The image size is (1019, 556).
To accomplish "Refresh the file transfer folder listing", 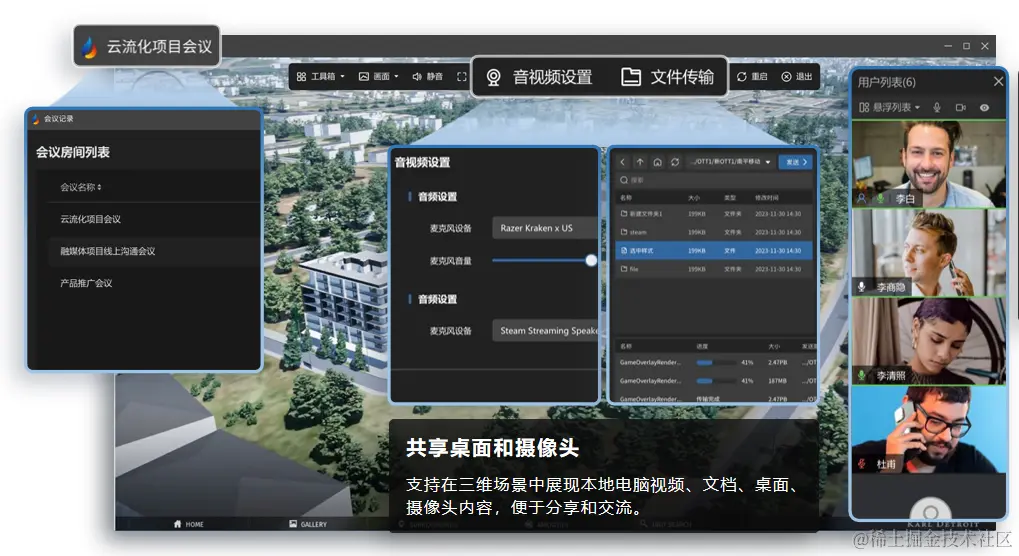I will 675,162.
